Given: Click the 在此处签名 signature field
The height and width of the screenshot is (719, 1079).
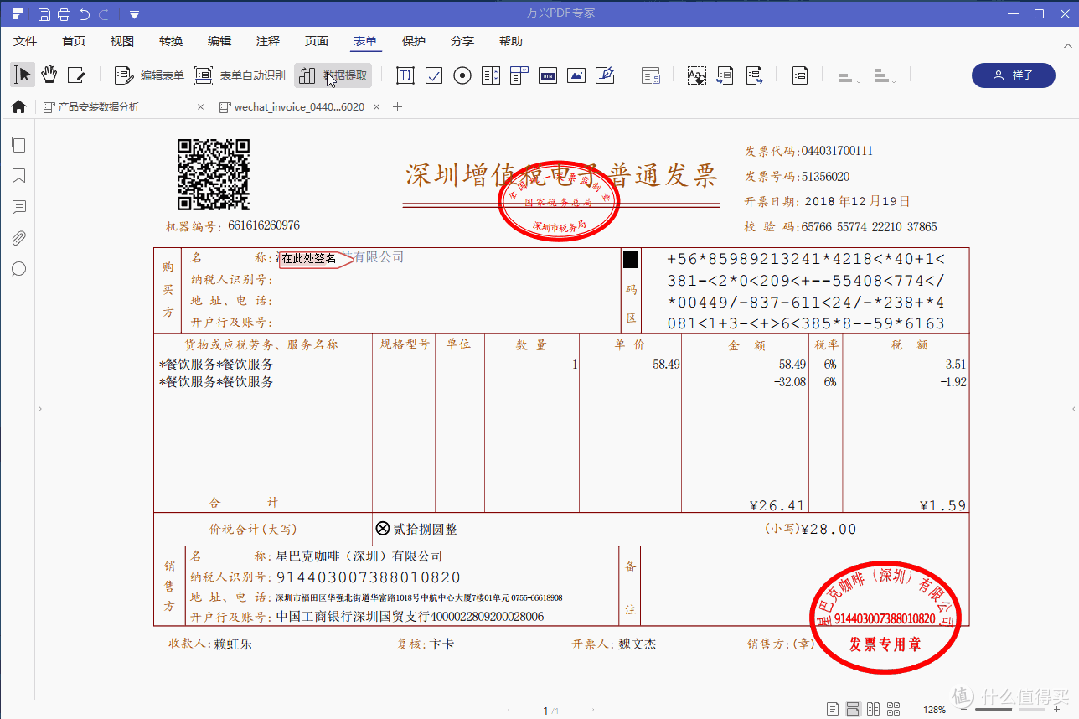Looking at the screenshot, I should point(315,259).
